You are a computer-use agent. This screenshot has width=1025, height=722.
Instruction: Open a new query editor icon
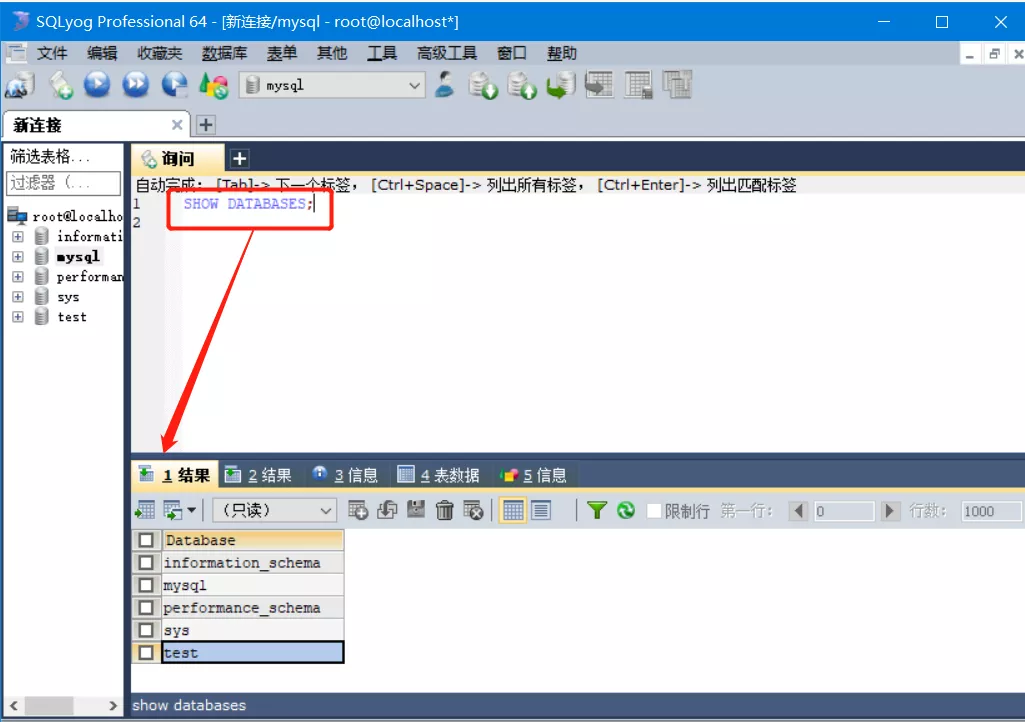[61, 85]
